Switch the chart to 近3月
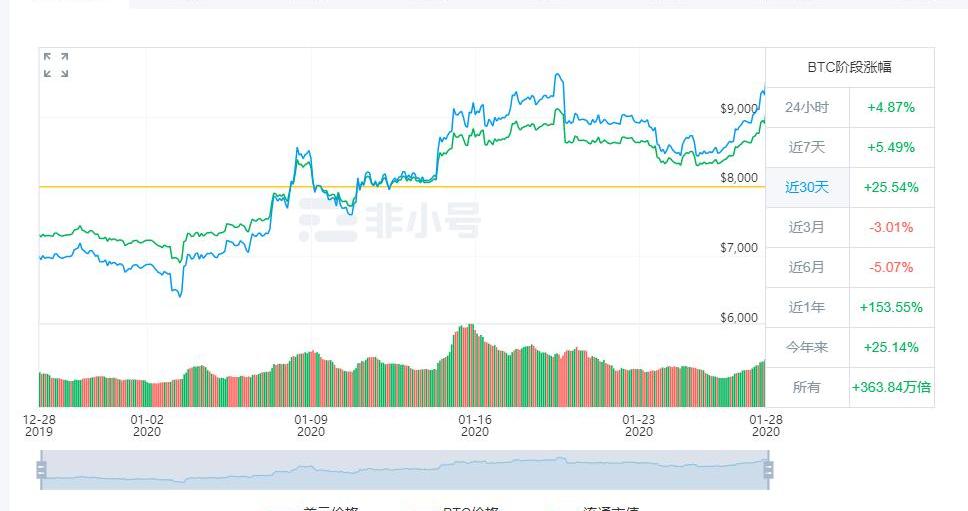Screen dimensions: 968x511 point(806,227)
